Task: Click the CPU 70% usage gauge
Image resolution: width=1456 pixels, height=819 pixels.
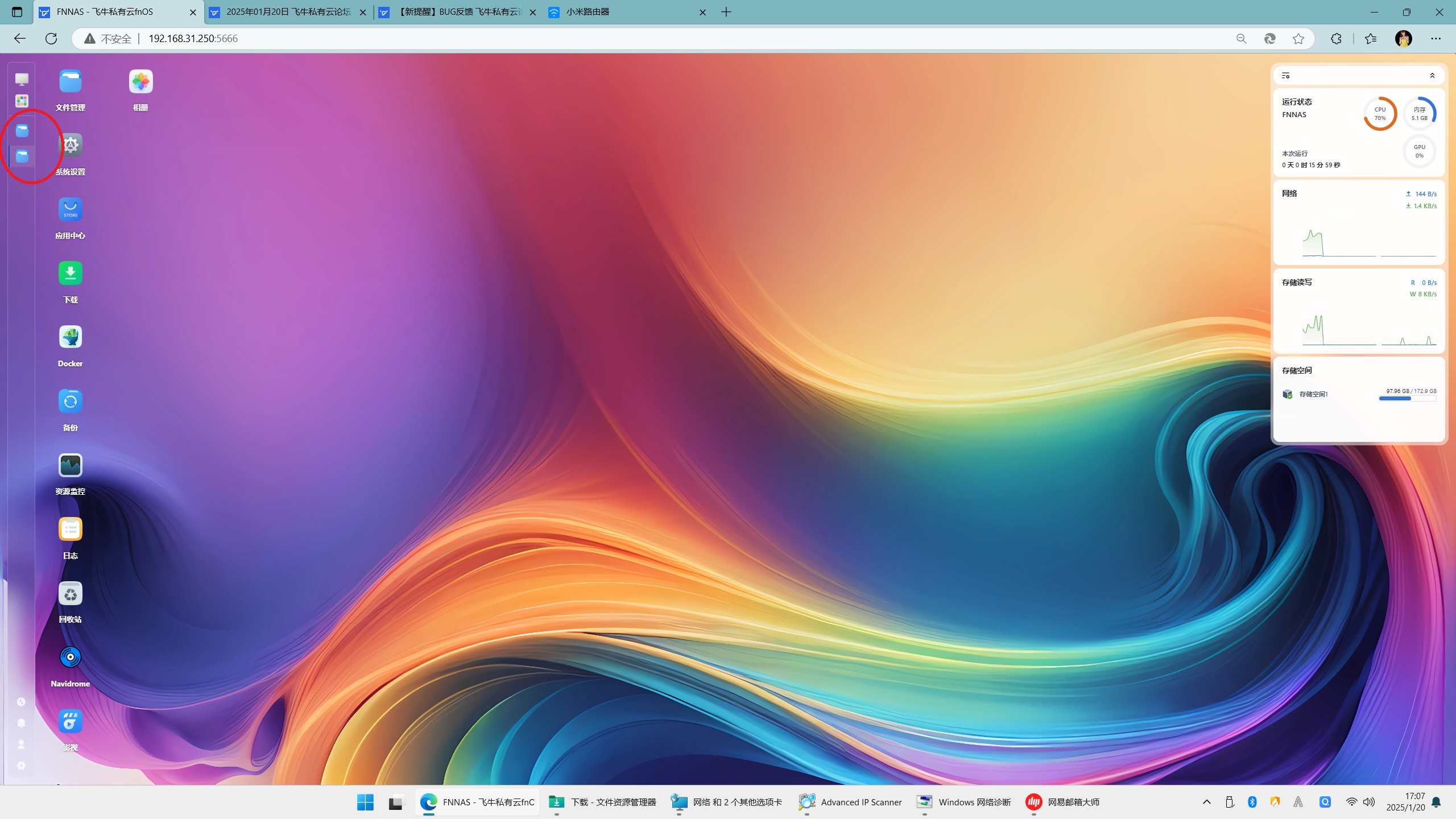Action: click(x=1380, y=114)
